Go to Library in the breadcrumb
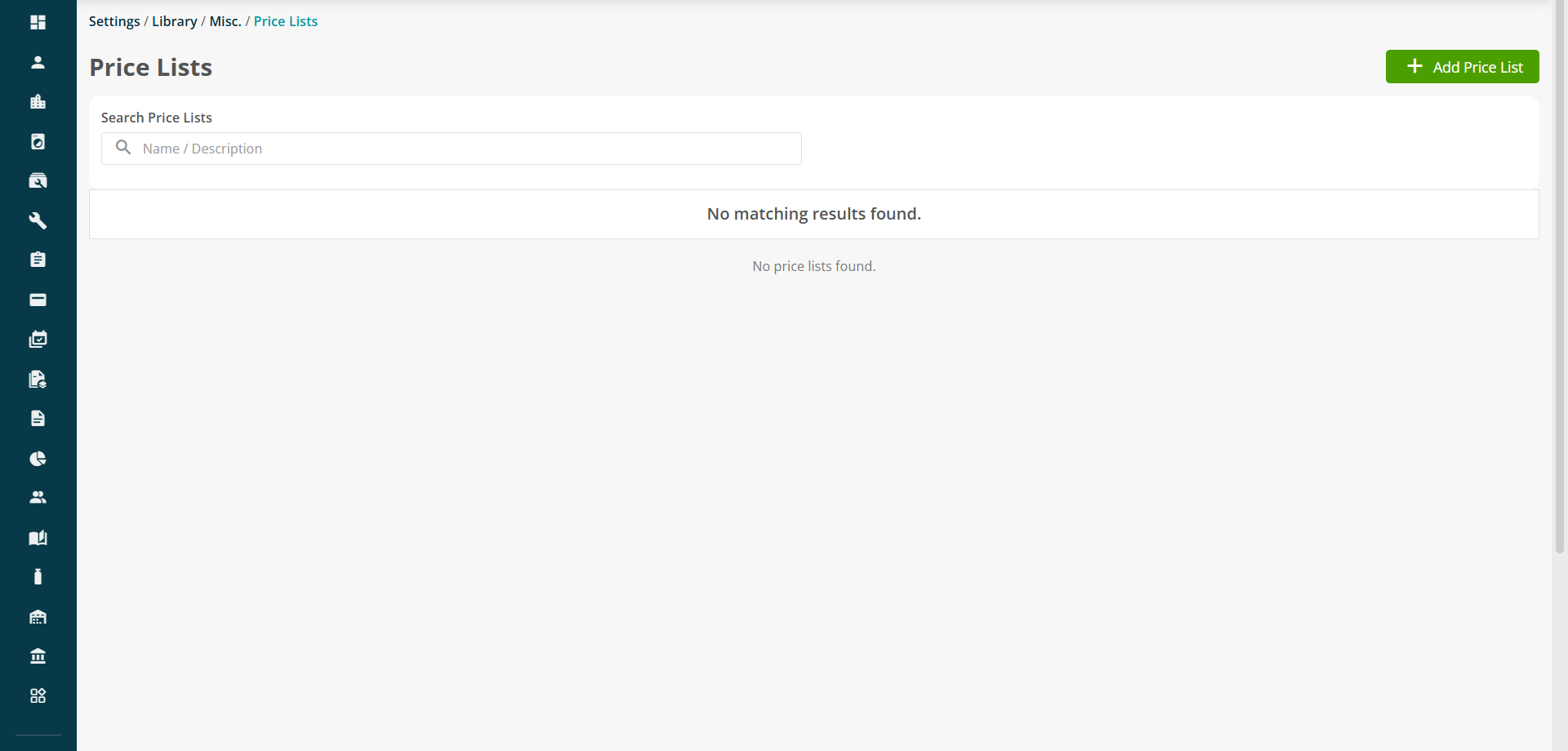Image resolution: width=1568 pixels, height=751 pixels. click(175, 21)
